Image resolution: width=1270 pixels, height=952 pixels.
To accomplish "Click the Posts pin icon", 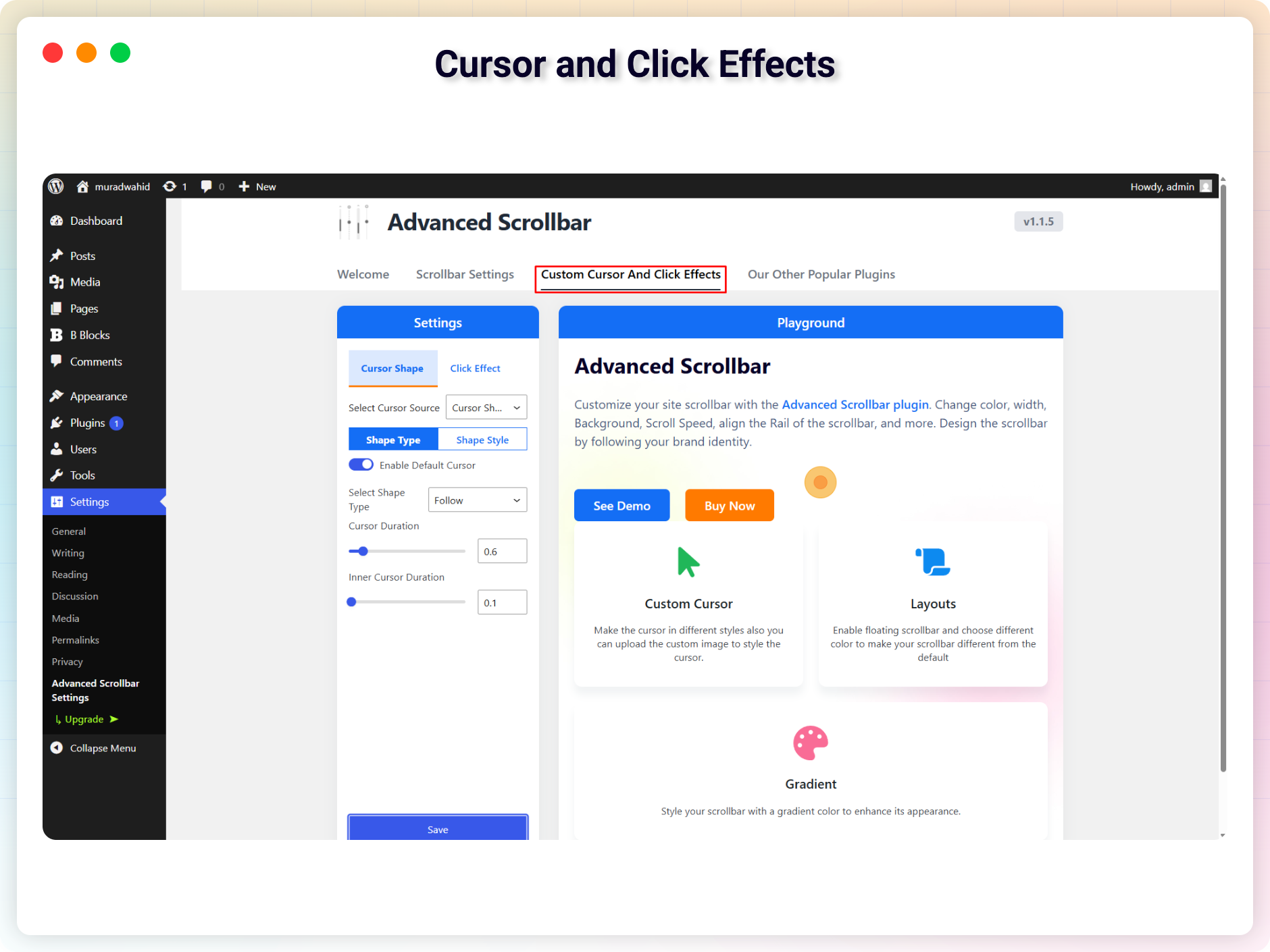I will pyautogui.click(x=57, y=256).
